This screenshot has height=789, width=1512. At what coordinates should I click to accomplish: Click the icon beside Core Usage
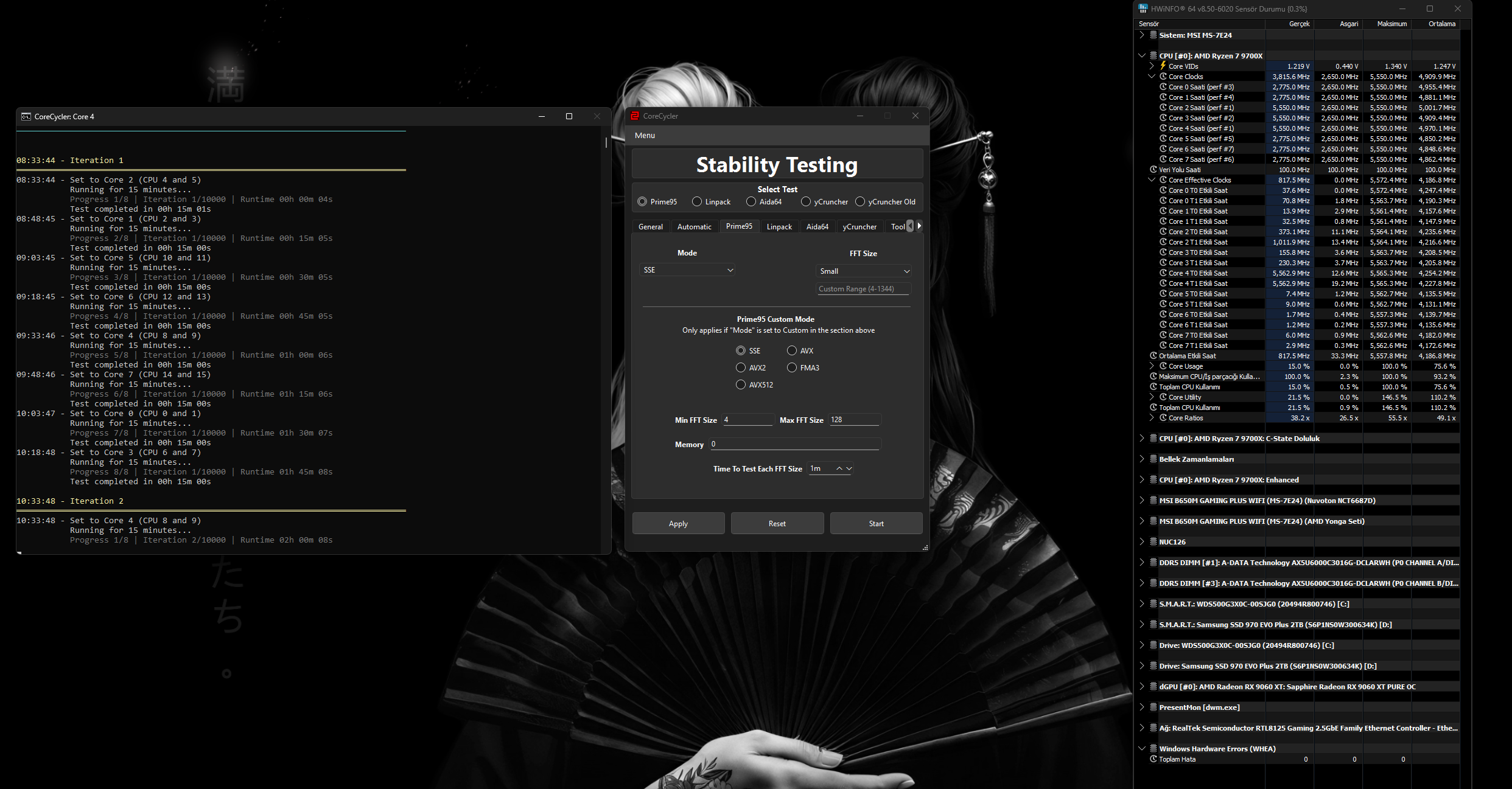[x=1163, y=366]
